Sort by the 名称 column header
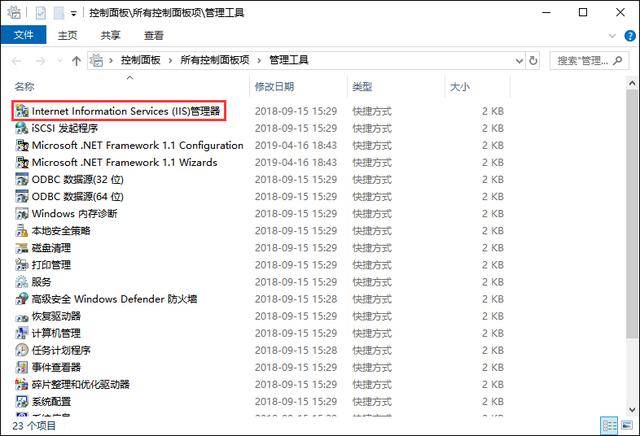640x436 pixels. [24, 87]
